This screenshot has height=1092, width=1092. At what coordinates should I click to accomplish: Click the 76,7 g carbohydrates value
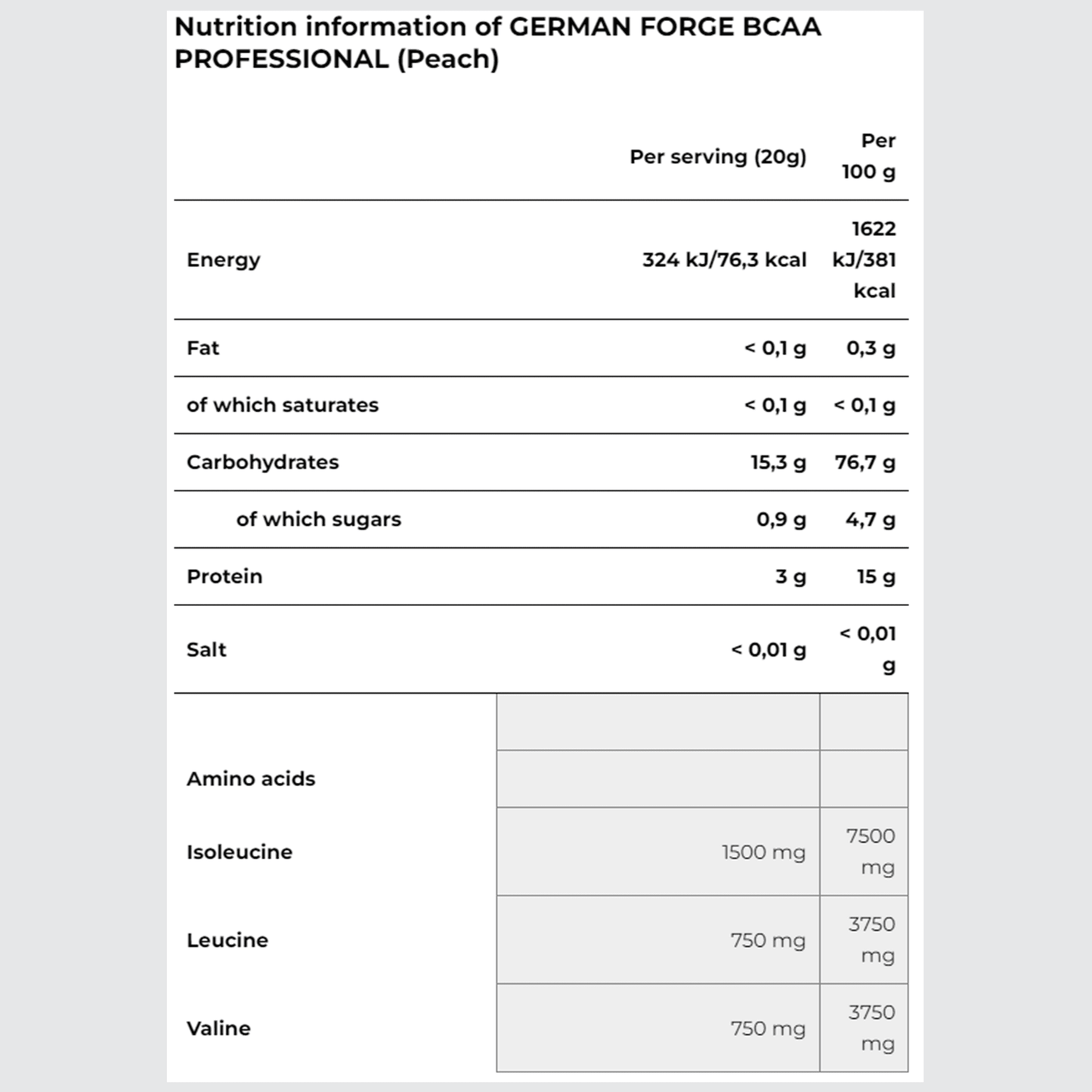865,462
